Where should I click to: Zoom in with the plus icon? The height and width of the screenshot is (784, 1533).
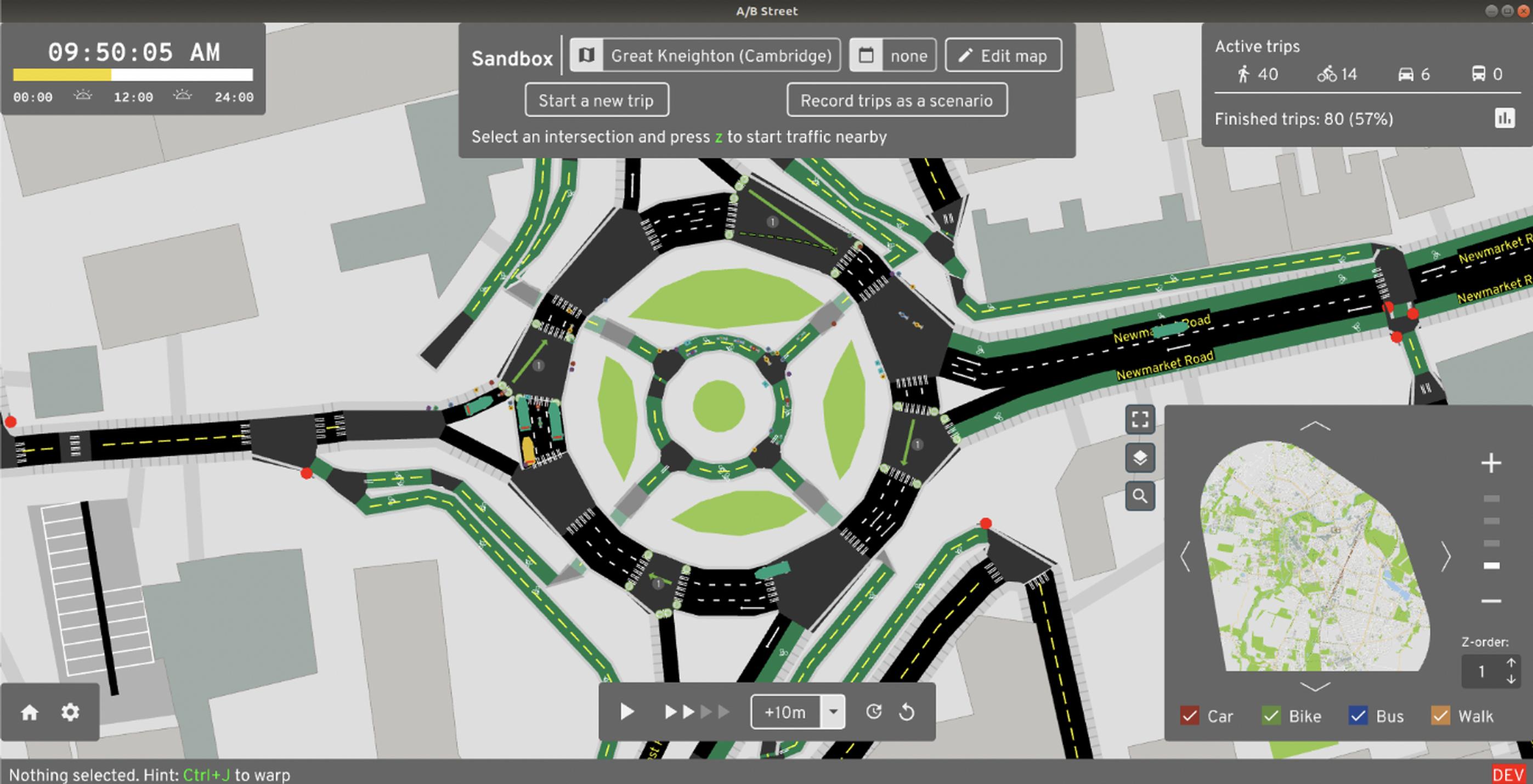point(1491,463)
